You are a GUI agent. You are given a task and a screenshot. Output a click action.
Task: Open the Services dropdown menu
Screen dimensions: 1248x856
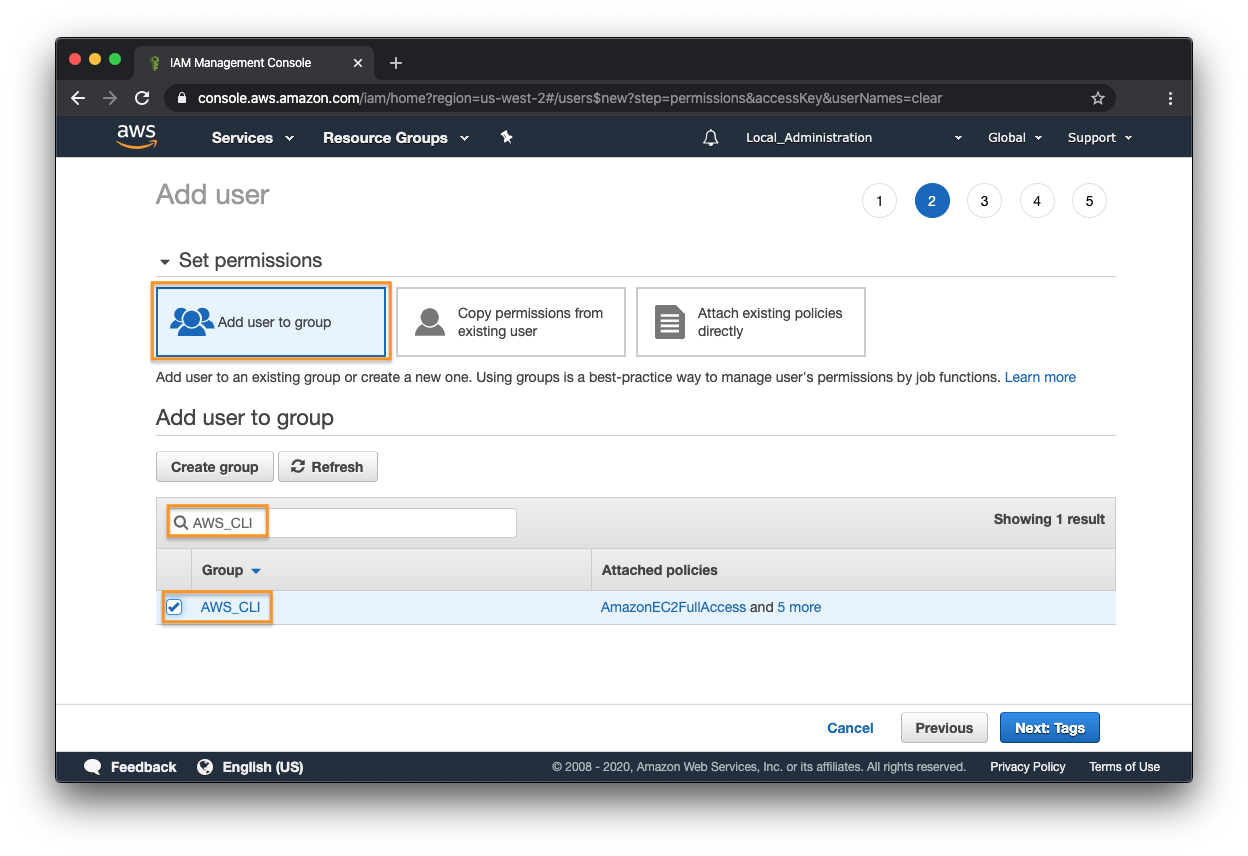click(253, 138)
